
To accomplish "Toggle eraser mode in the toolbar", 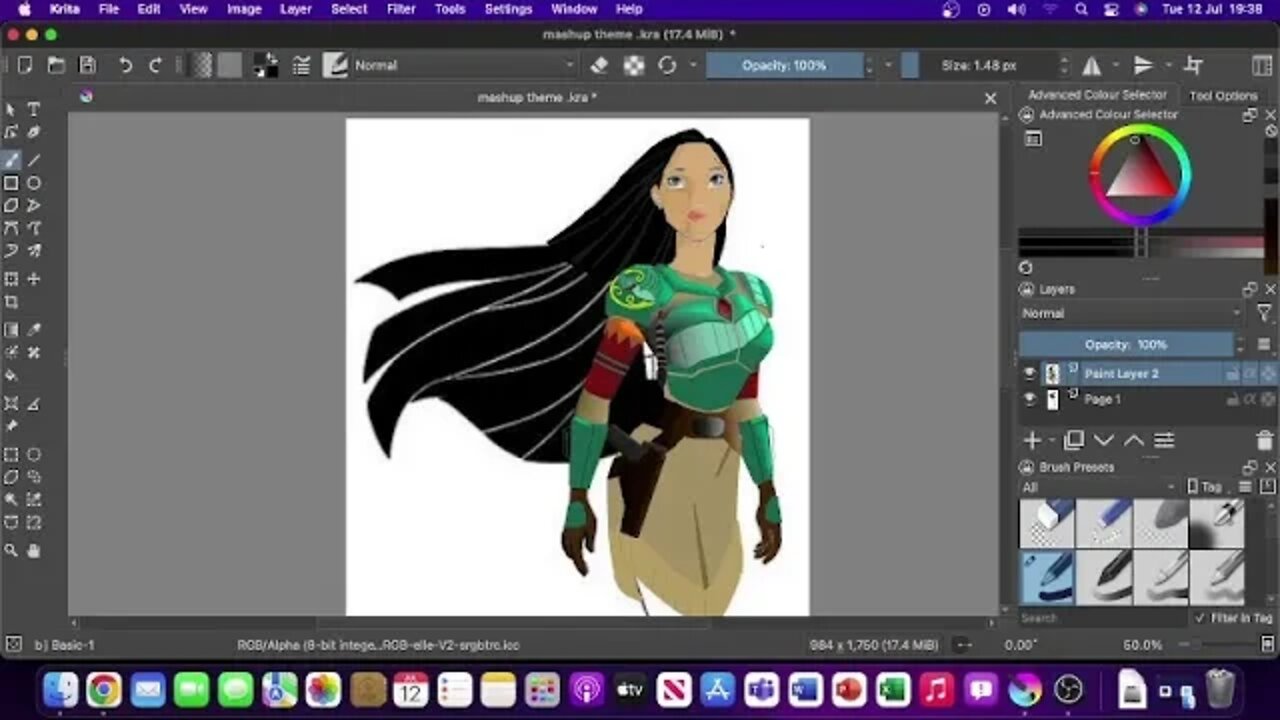I will coord(599,65).
